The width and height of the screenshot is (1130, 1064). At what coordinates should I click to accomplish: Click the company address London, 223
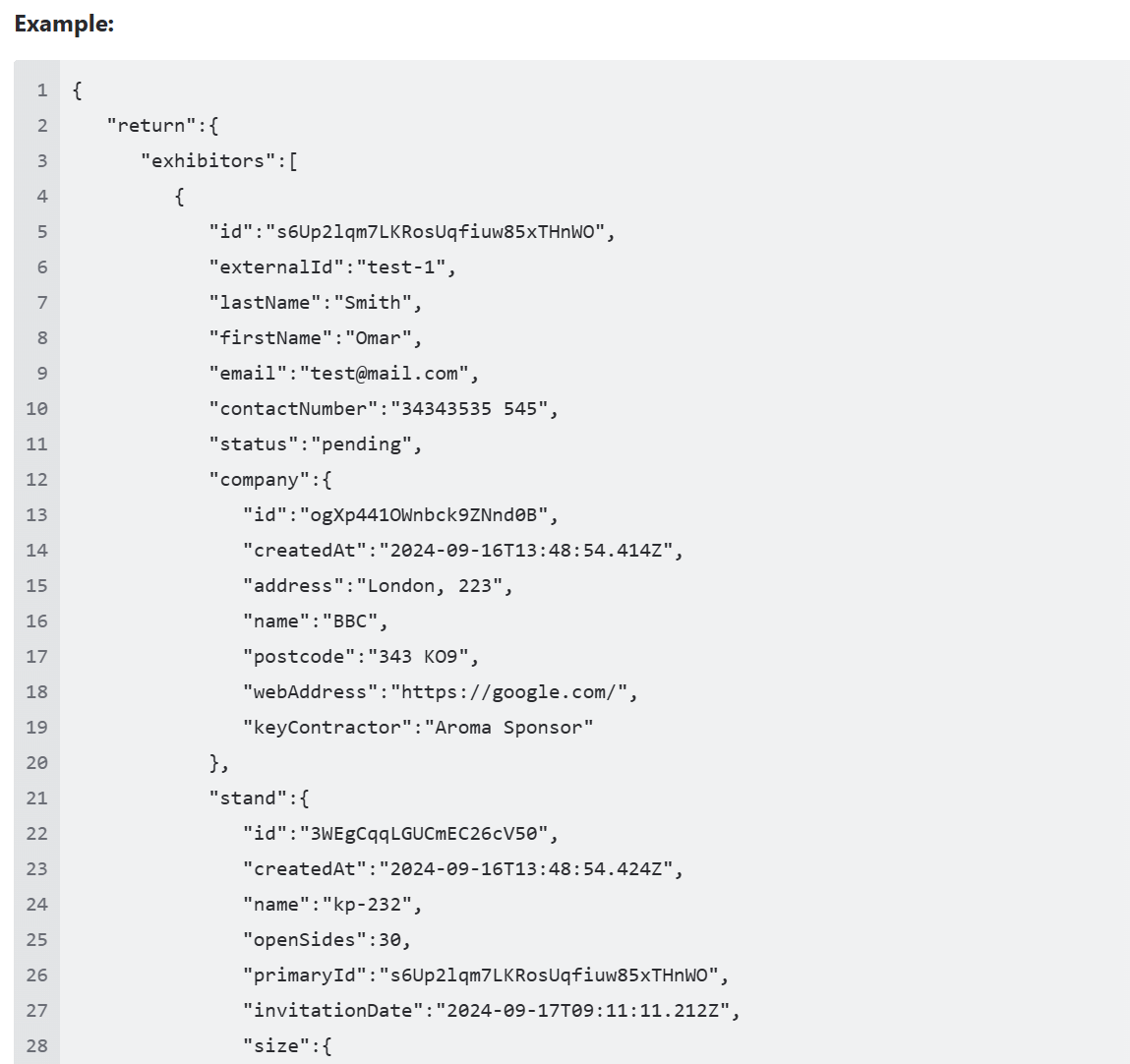(430, 586)
